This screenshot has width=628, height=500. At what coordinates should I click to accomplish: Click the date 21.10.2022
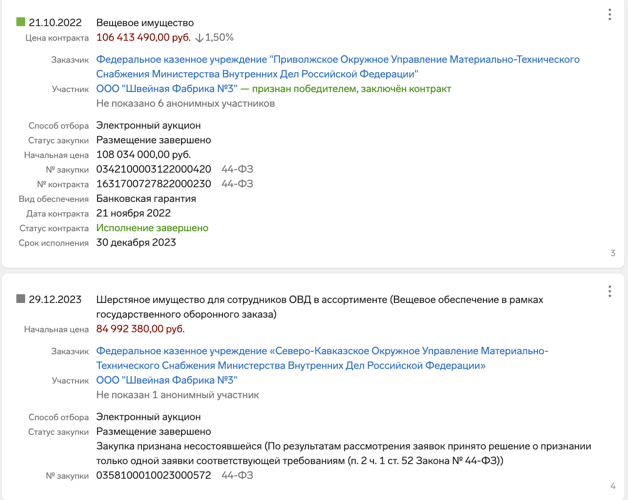pyautogui.click(x=55, y=22)
